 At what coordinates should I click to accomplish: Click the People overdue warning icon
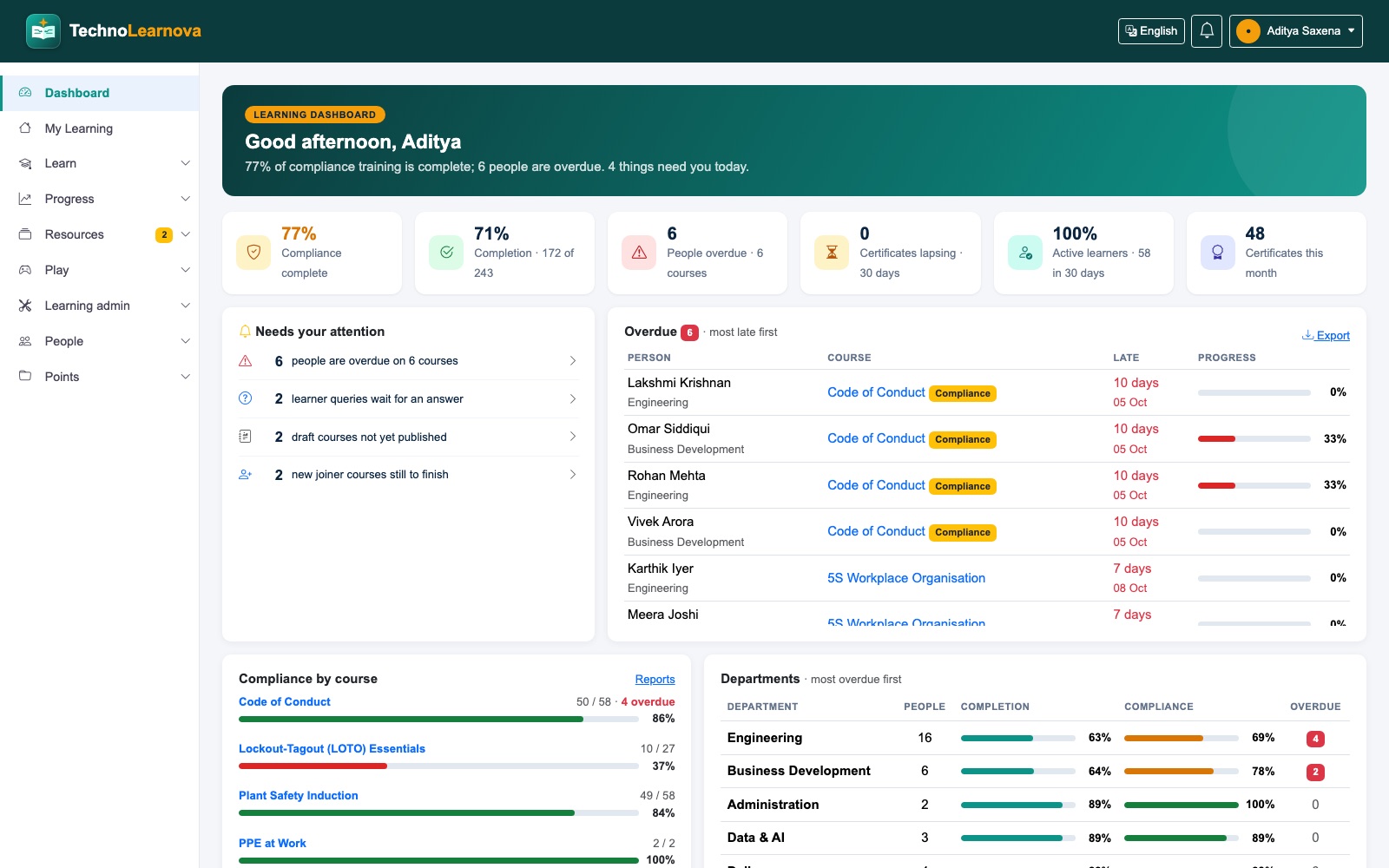point(639,253)
